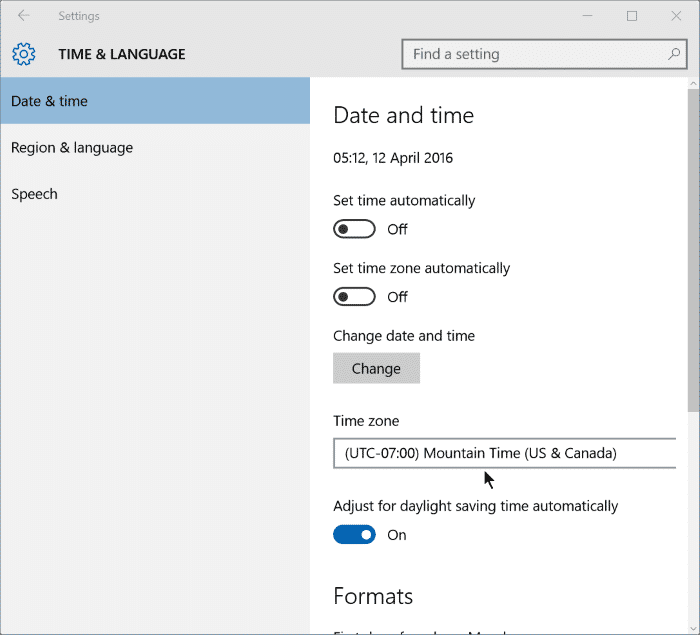Click the 'Date and time' heading
Screen dimensions: 700x635
(404, 115)
